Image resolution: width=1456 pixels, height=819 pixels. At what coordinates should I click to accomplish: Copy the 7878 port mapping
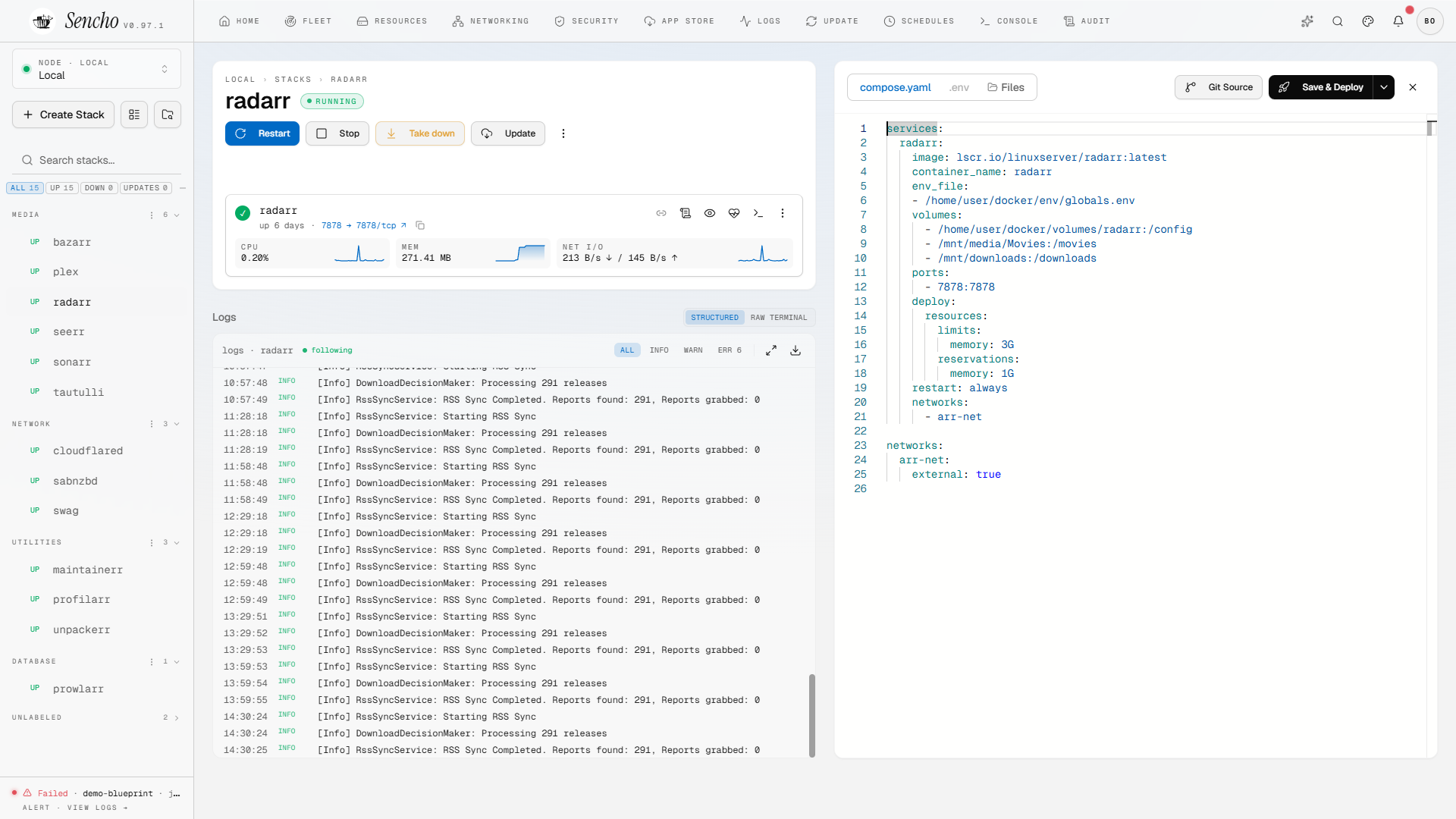point(420,225)
